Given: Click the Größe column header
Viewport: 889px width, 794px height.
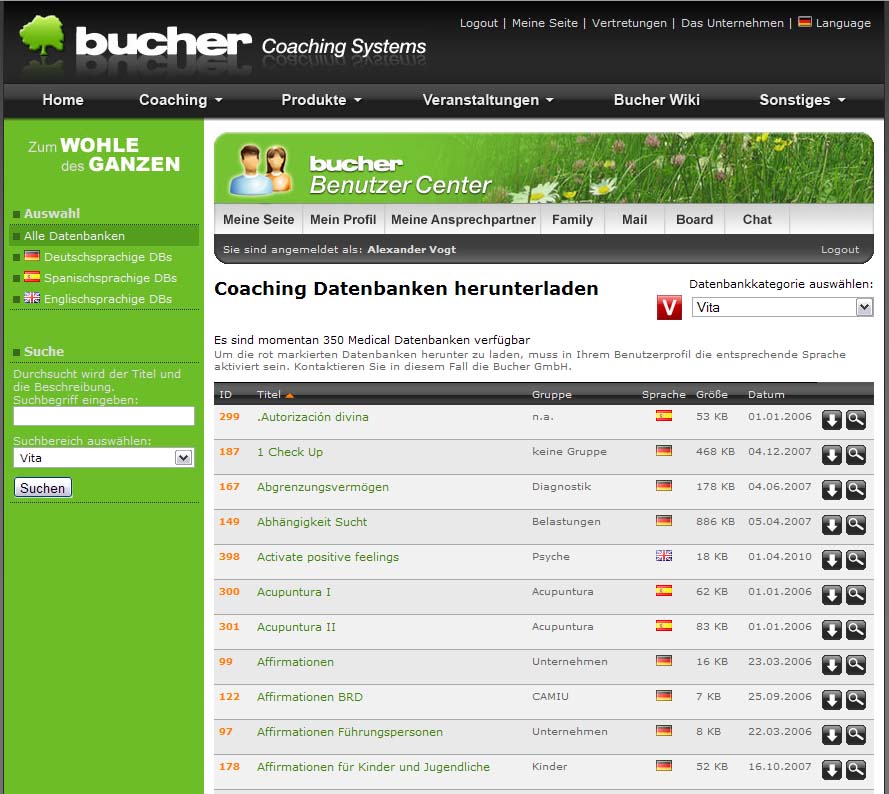Looking at the screenshot, I should (712, 395).
